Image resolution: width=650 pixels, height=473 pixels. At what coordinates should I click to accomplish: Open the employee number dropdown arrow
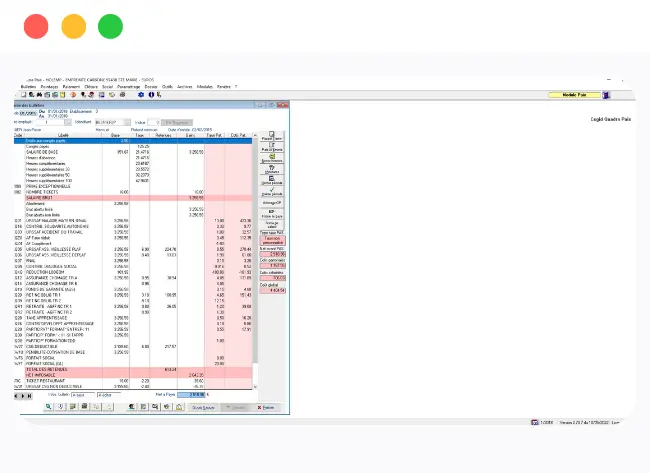[68, 122]
